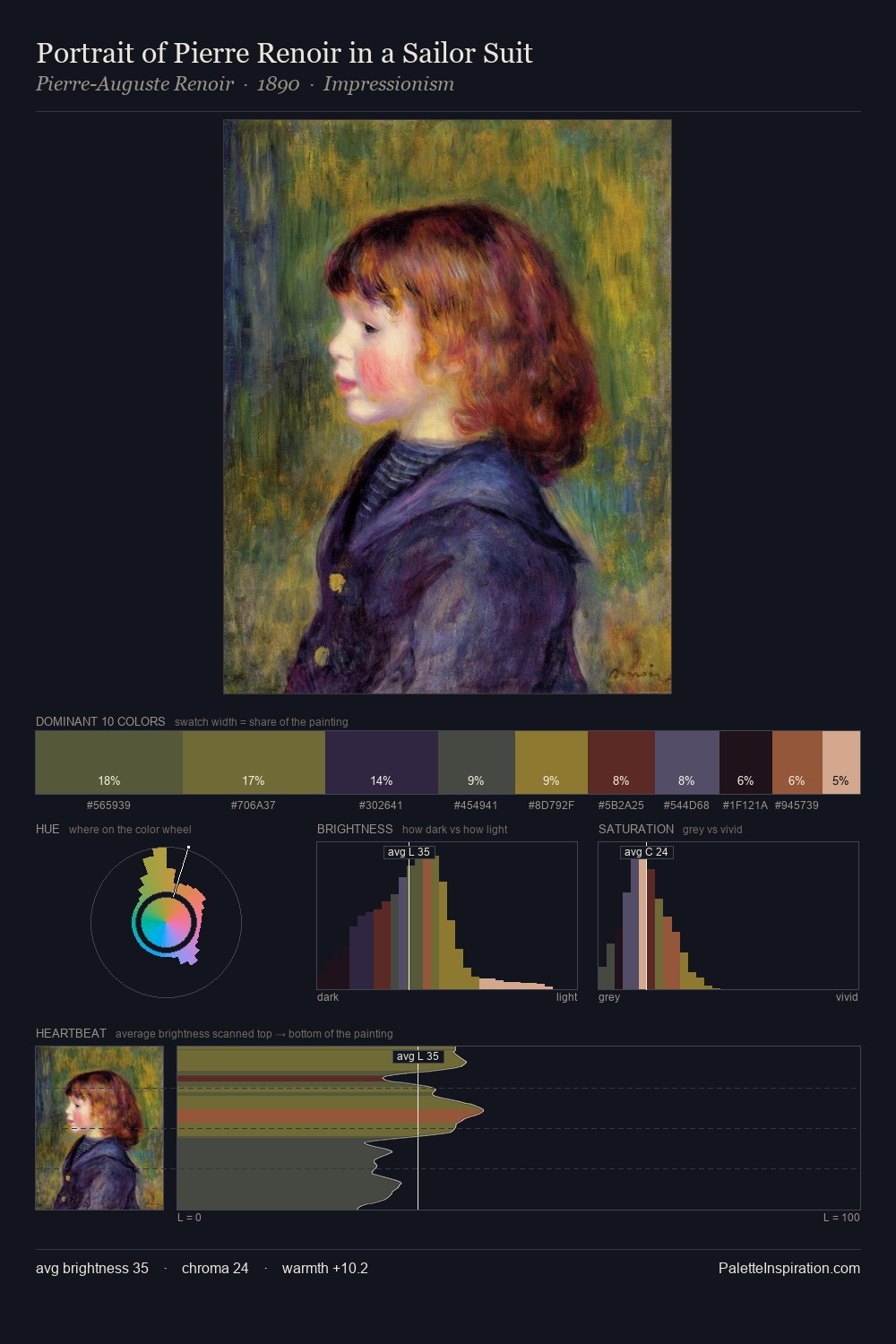Click the 'BRIGHTNESS' section heading

pyautogui.click(x=355, y=829)
